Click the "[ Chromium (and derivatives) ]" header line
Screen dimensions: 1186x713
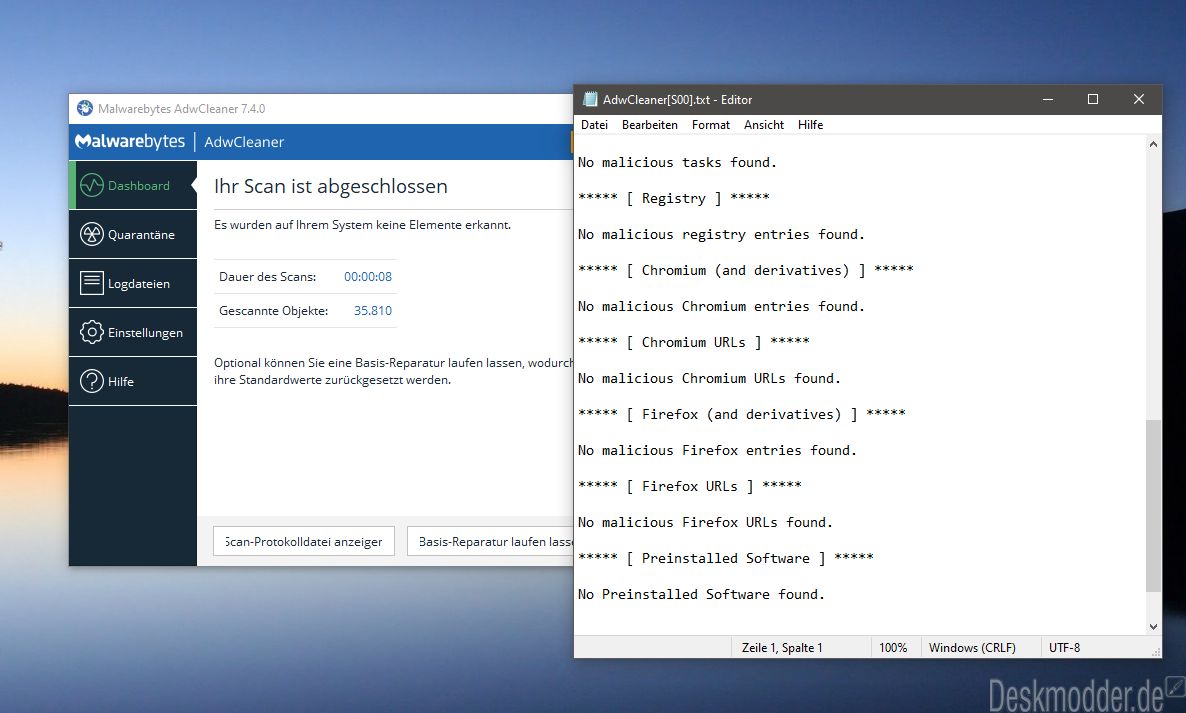coord(745,270)
